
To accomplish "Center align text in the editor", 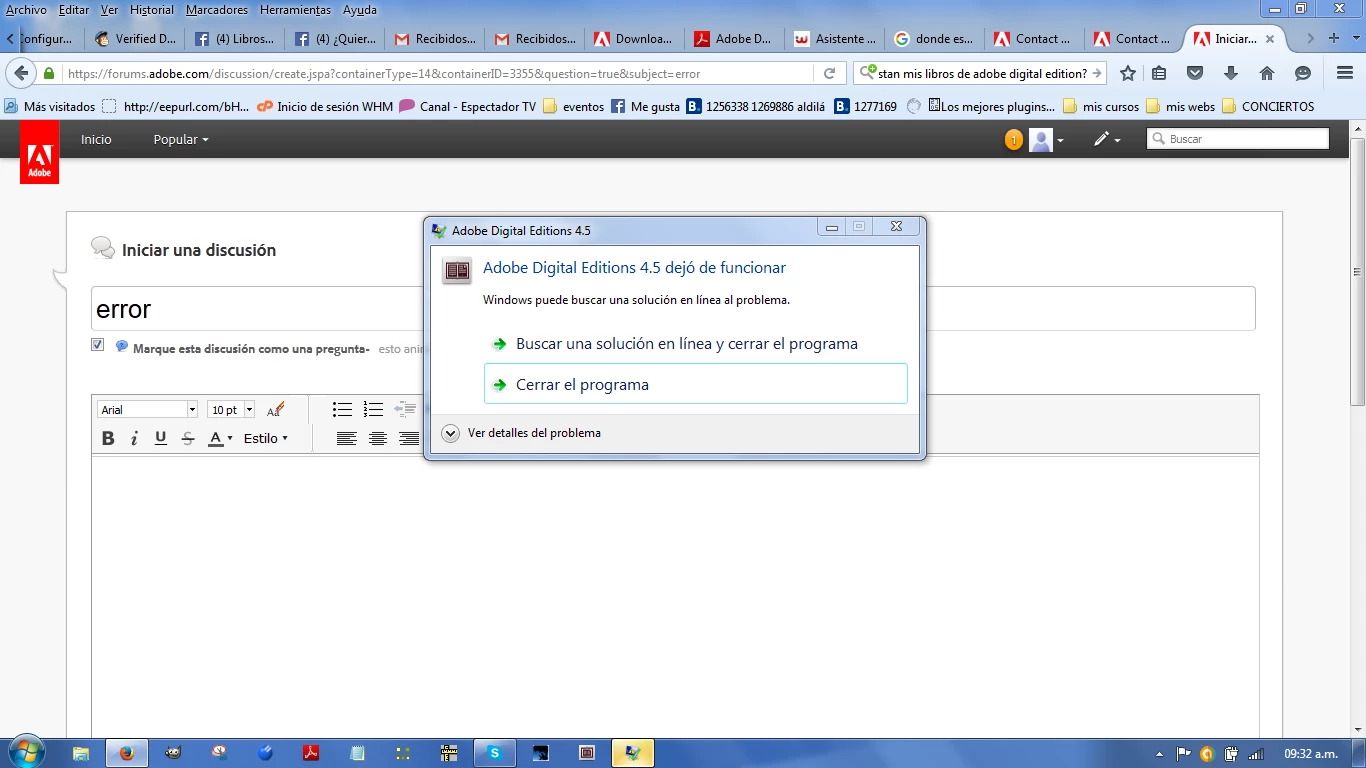I will click(x=377, y=438).
